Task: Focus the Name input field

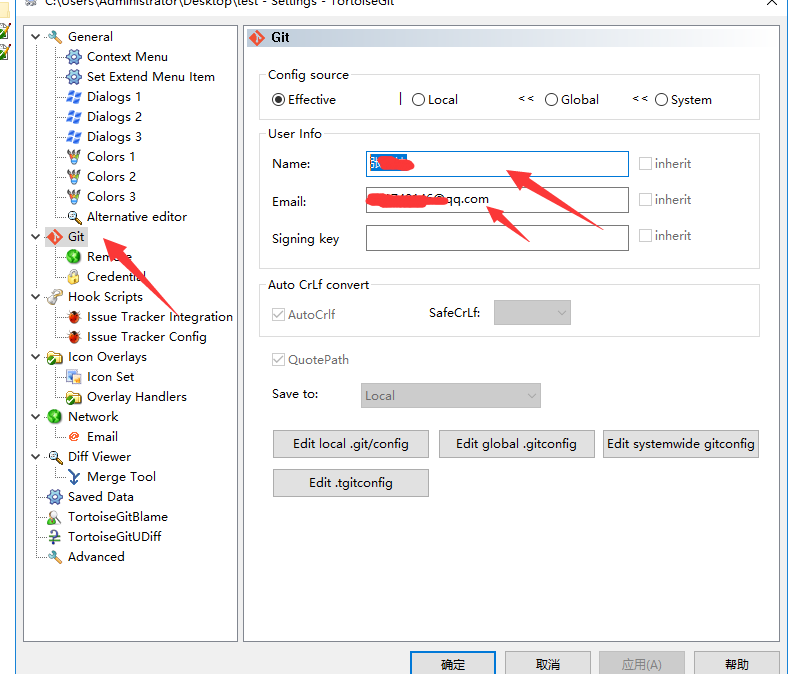Action: coord(497,164)
